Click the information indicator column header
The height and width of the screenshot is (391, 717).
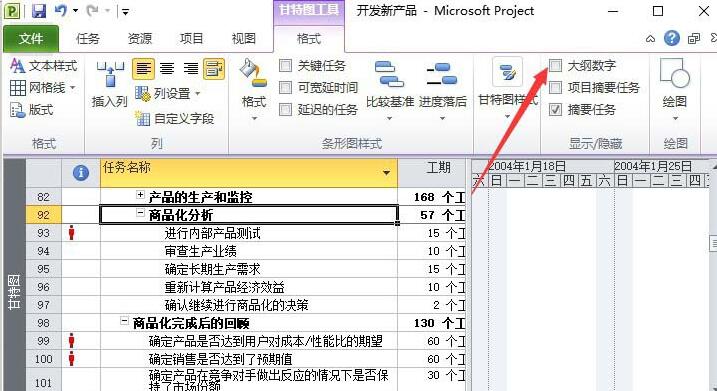(81, 173)
